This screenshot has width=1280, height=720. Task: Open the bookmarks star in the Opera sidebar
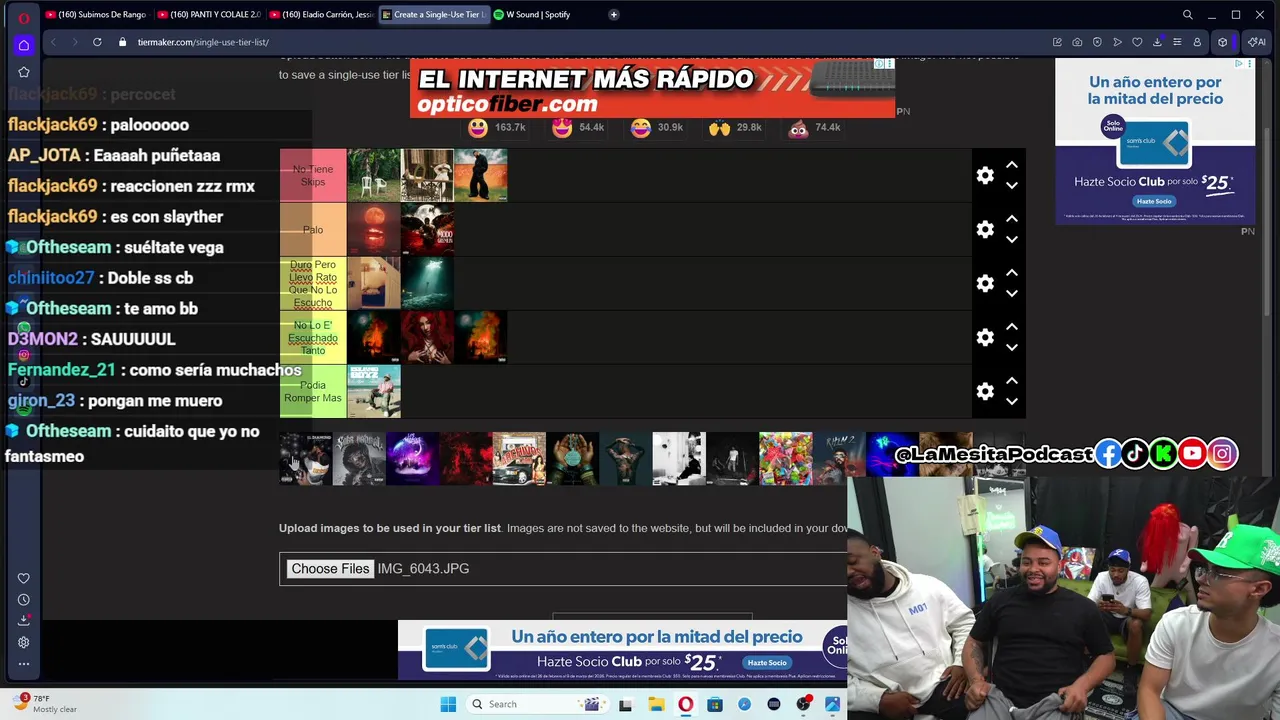pyautogui.click(x=24, y=72)
